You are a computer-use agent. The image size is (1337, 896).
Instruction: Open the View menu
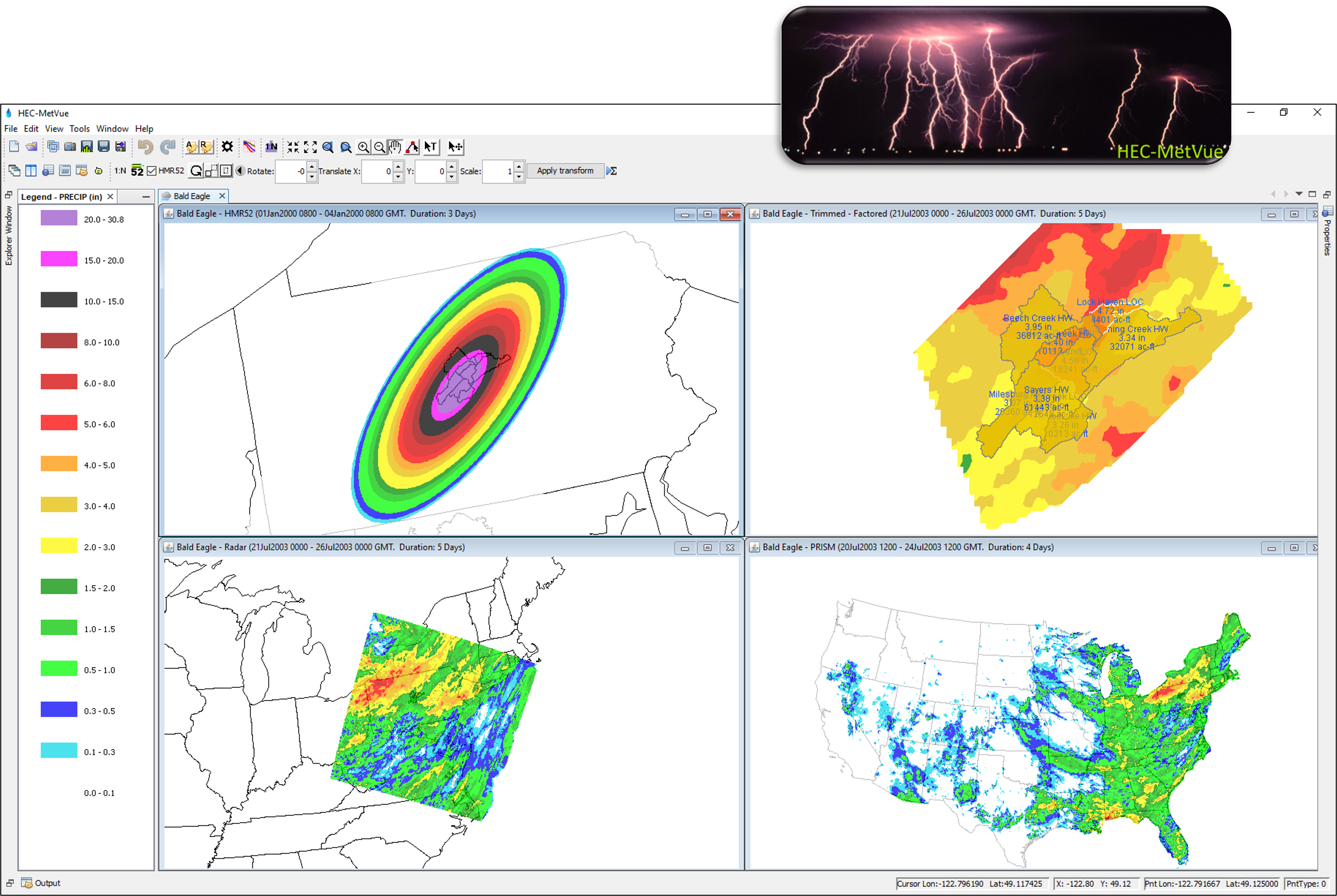coord(54,129)
